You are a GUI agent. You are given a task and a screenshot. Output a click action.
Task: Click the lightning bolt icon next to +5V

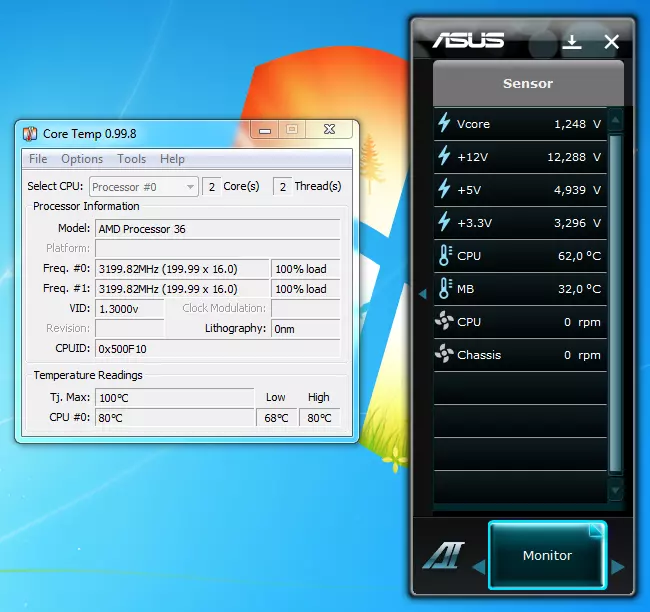pyautogui.click(x=444, y=189)
